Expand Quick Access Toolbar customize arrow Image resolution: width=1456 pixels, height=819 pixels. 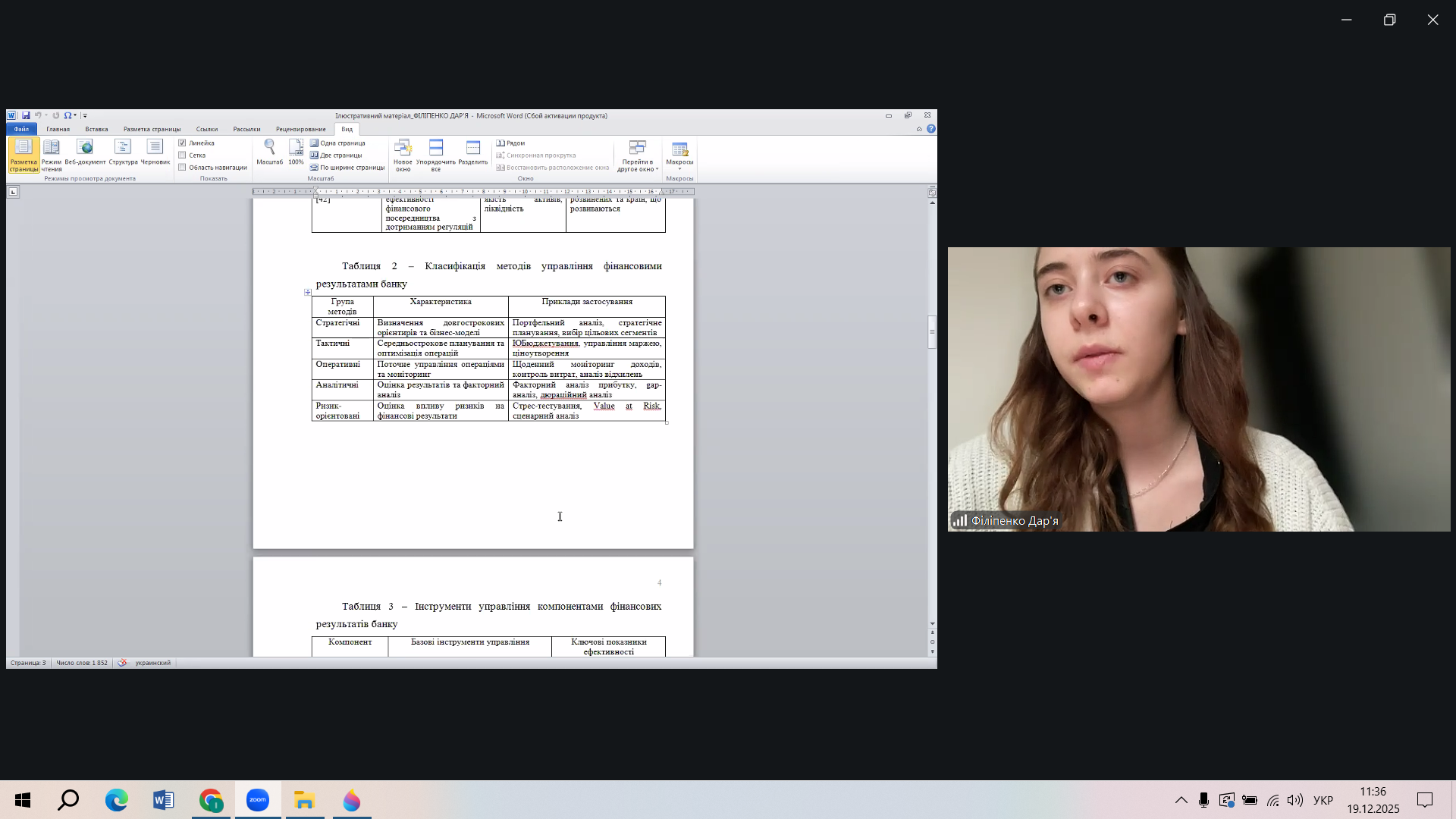point(85,116)
